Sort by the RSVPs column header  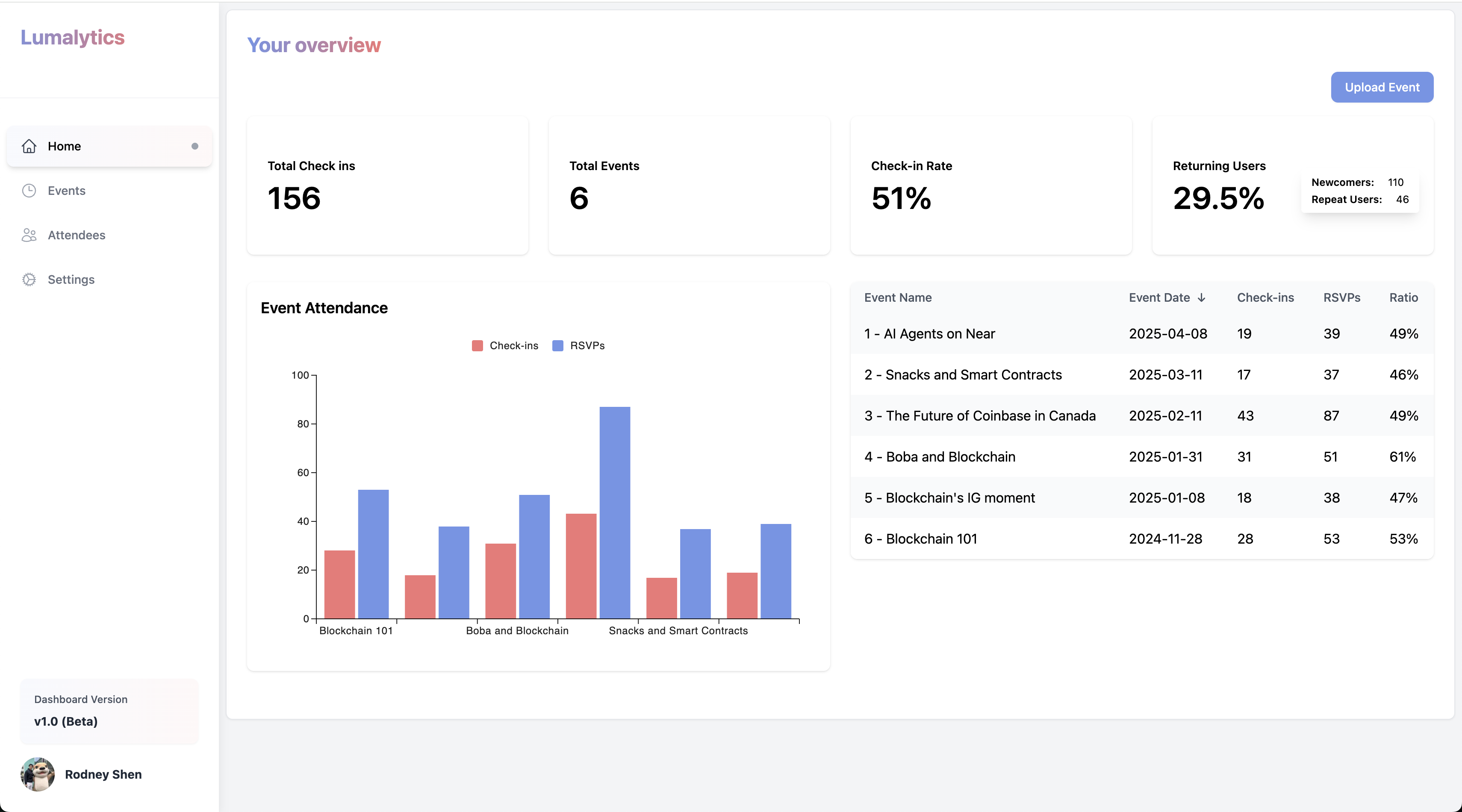[x=1342, y=298]
